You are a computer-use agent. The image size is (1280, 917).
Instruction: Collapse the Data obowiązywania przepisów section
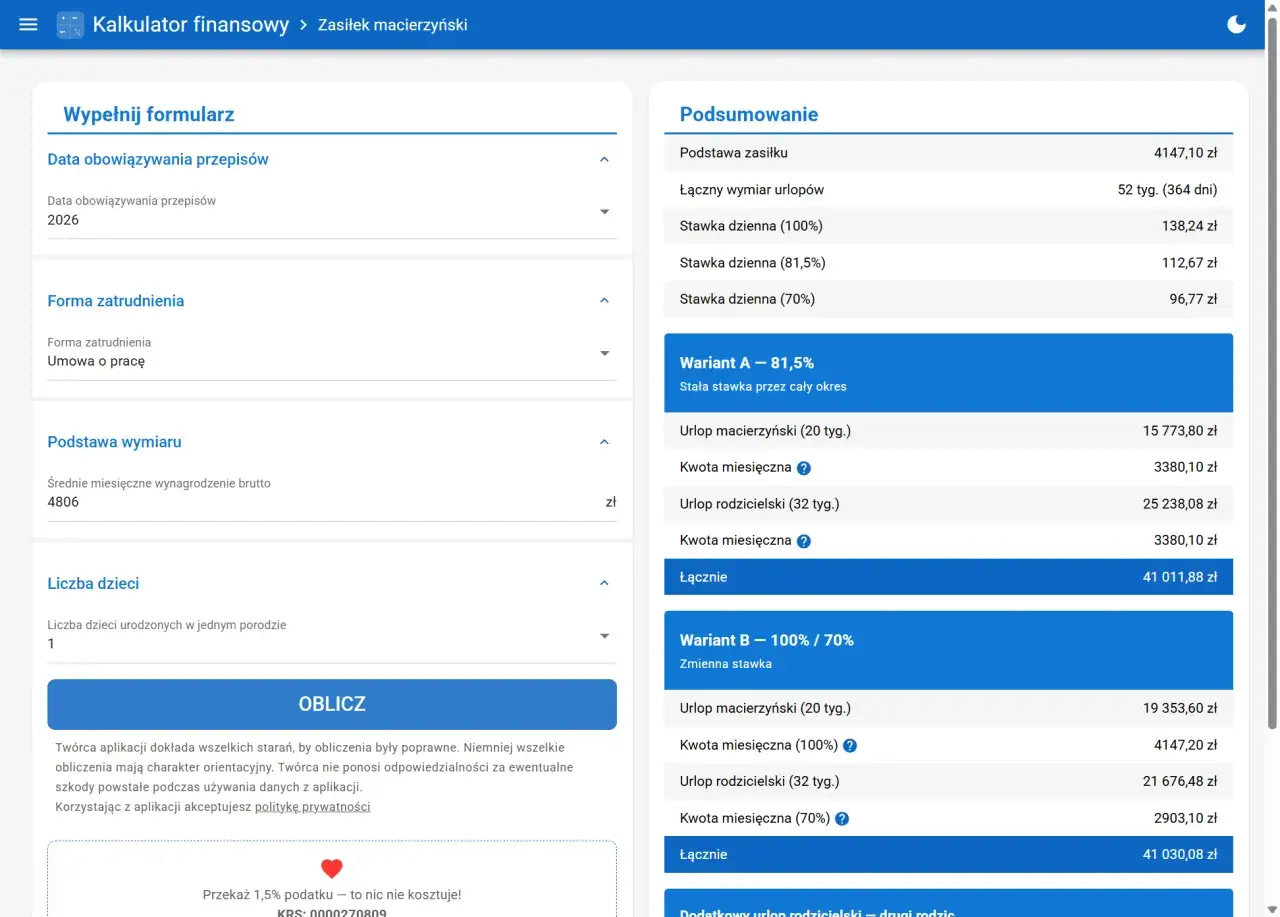click(604, 159)
